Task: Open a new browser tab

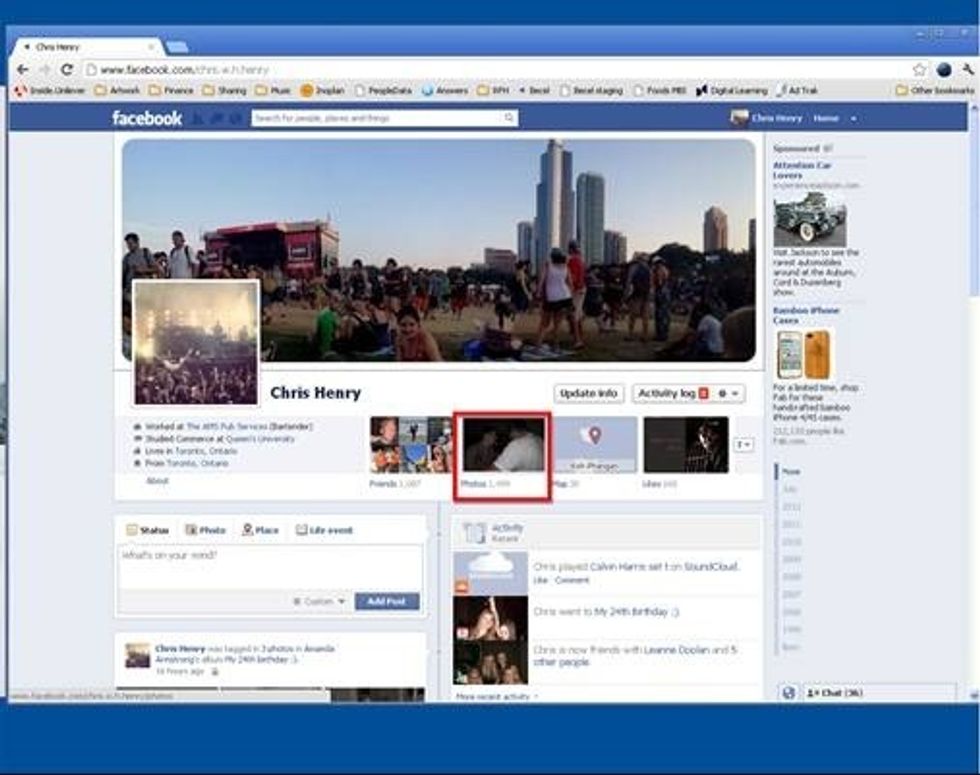Action: 178,47
